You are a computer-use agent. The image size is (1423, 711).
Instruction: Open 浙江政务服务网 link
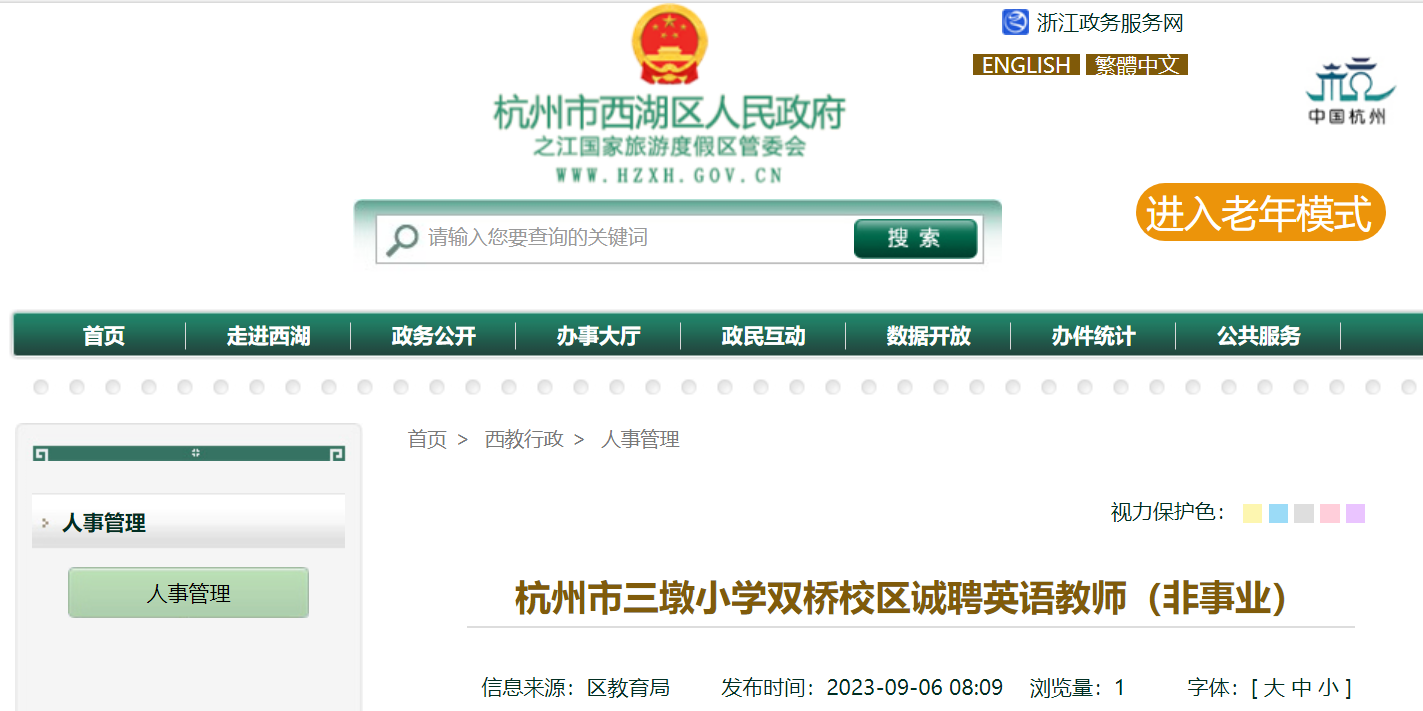pyautogui.click(x=1110, y=22)
